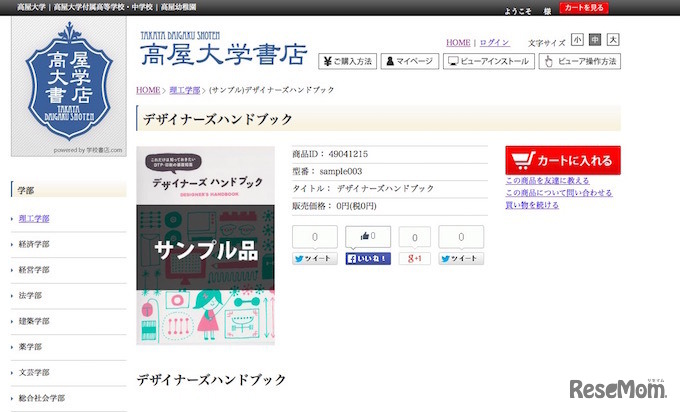Image resolution: width=680 pixels, height=412 pixels.
Task: Click 買い物を続ける link
Action: click(532, 205)
